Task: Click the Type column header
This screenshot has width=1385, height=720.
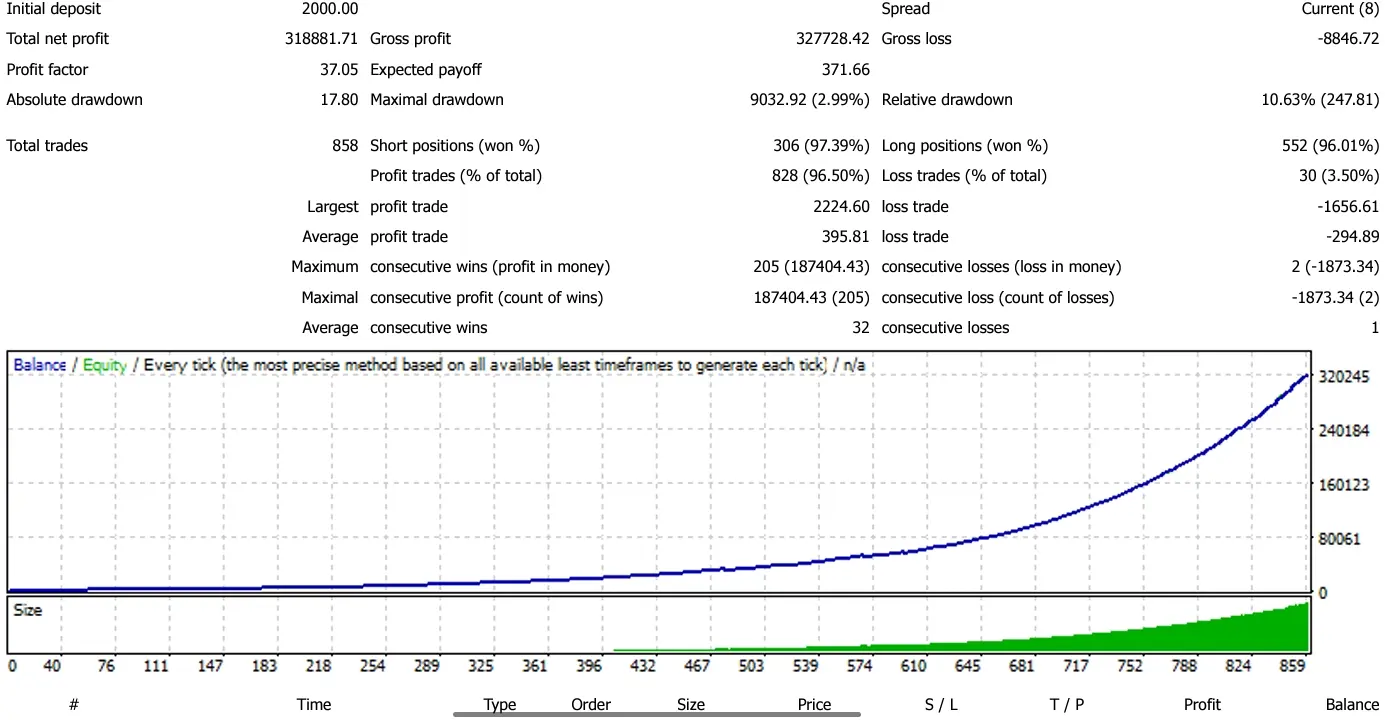Action: tap(500, 704)
